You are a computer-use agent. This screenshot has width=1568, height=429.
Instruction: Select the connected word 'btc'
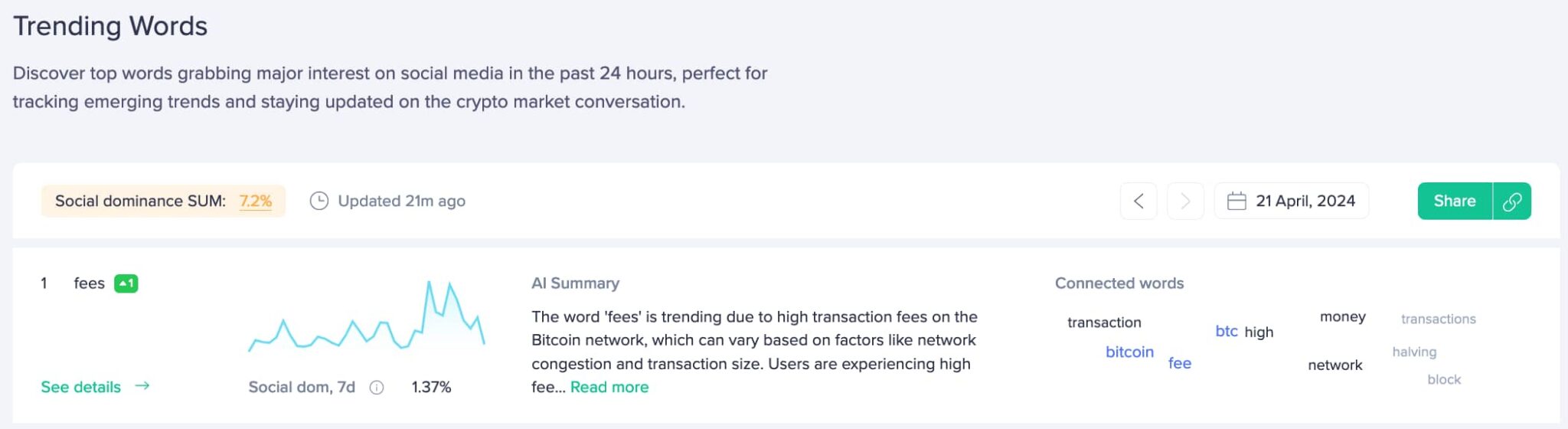click(x=1226, y=331)
